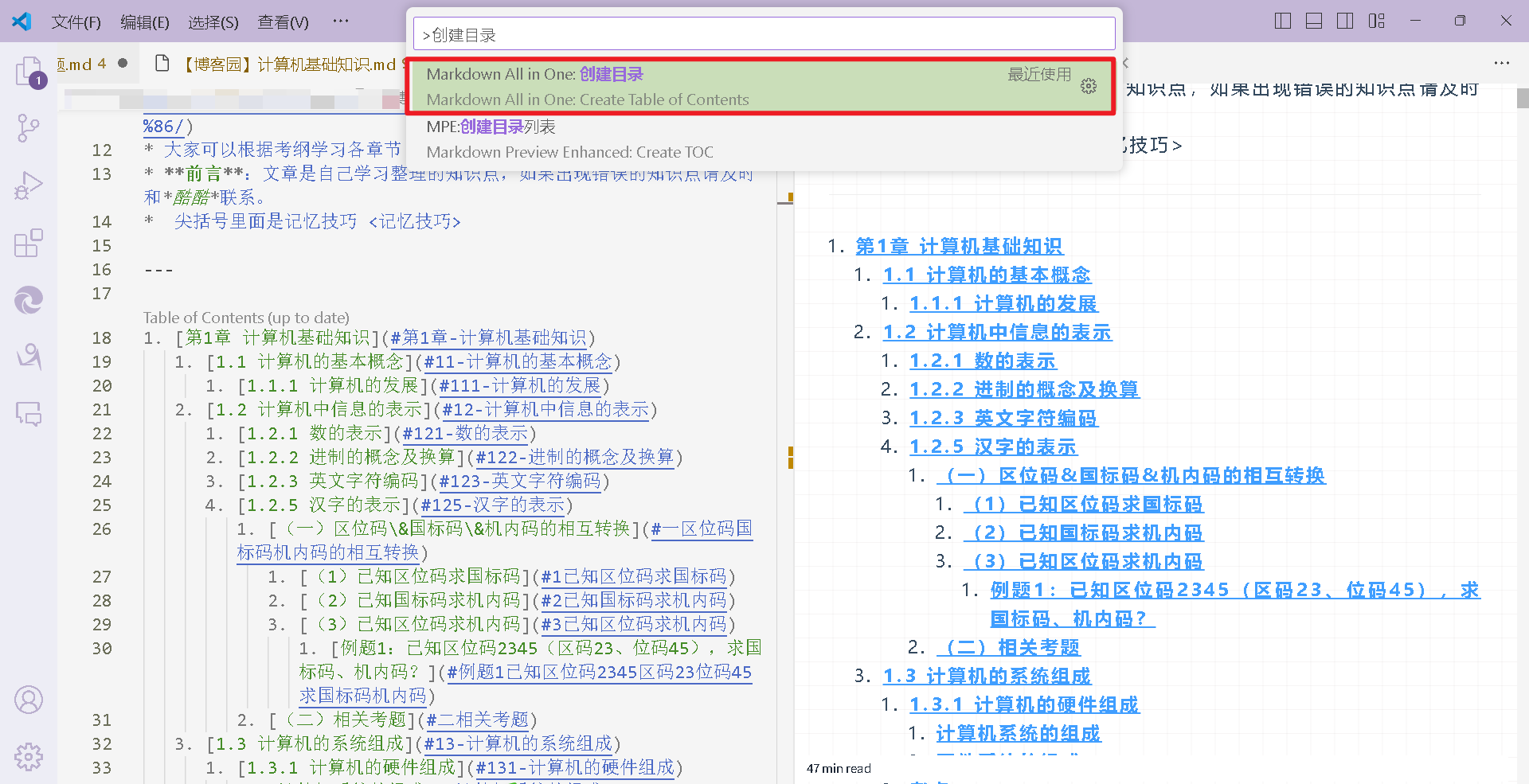Click editor link #11-计算机的基本概念
1529x784 pixels.
pos(518,362)
